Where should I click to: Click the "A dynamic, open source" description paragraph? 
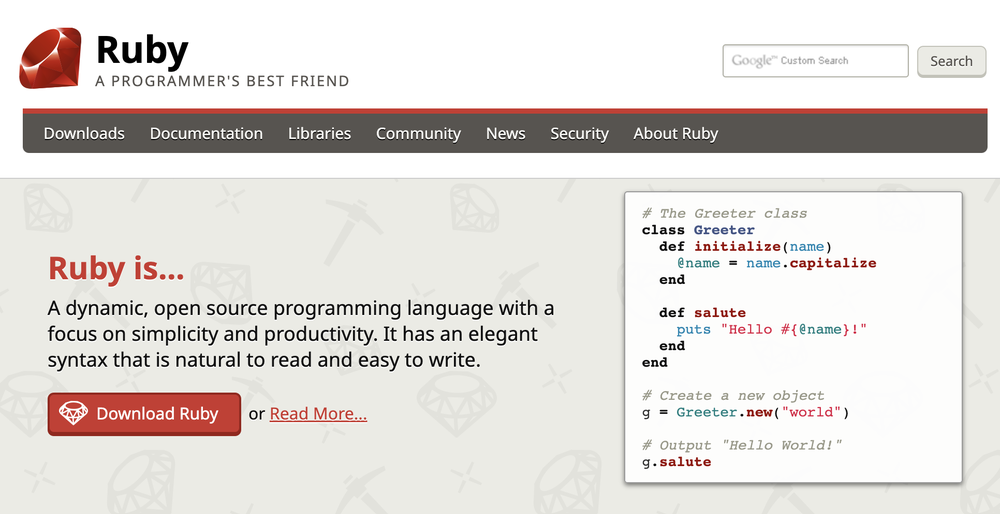[x=301, y=334]
